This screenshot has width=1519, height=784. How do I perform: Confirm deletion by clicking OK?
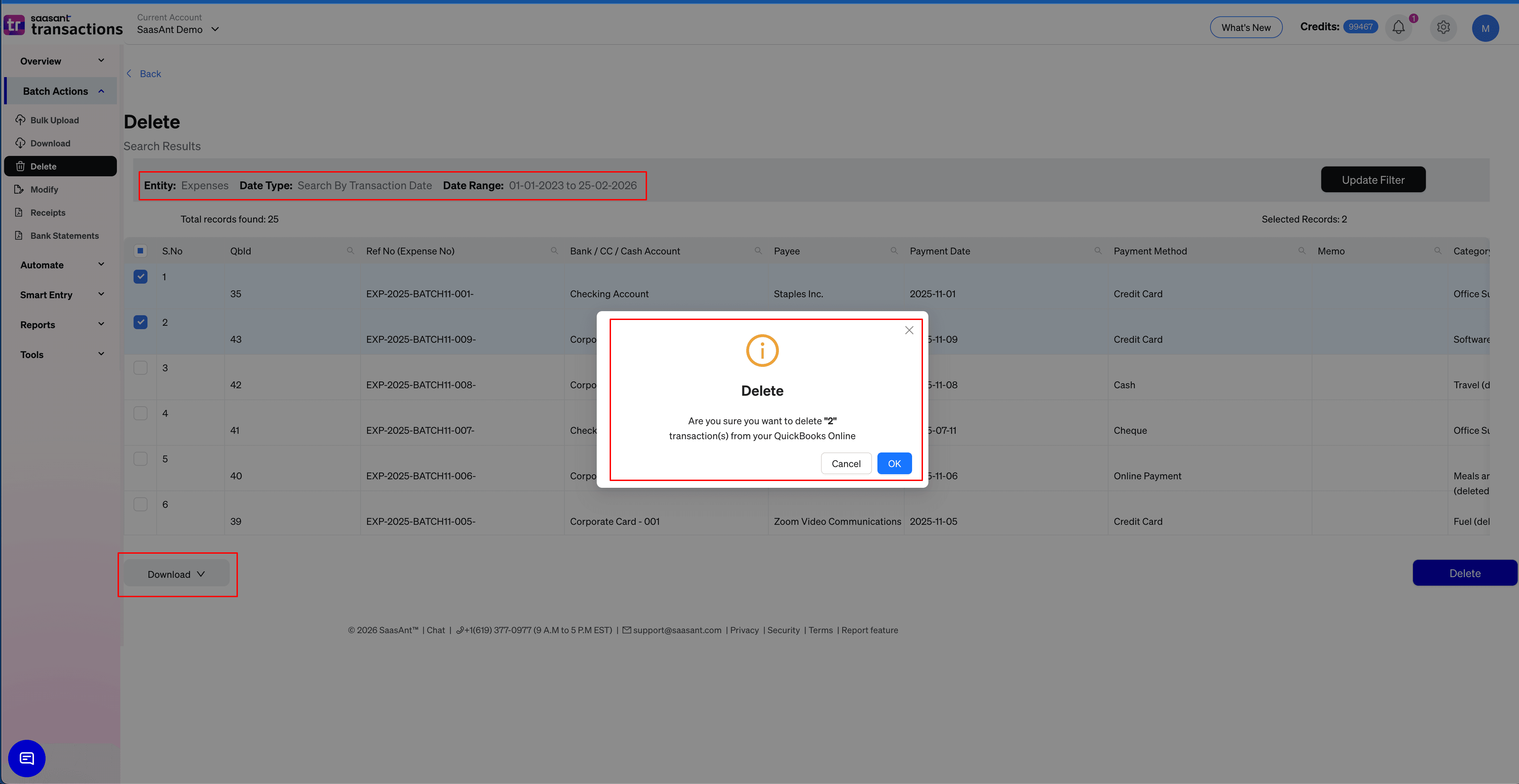[x=894, y=463]
